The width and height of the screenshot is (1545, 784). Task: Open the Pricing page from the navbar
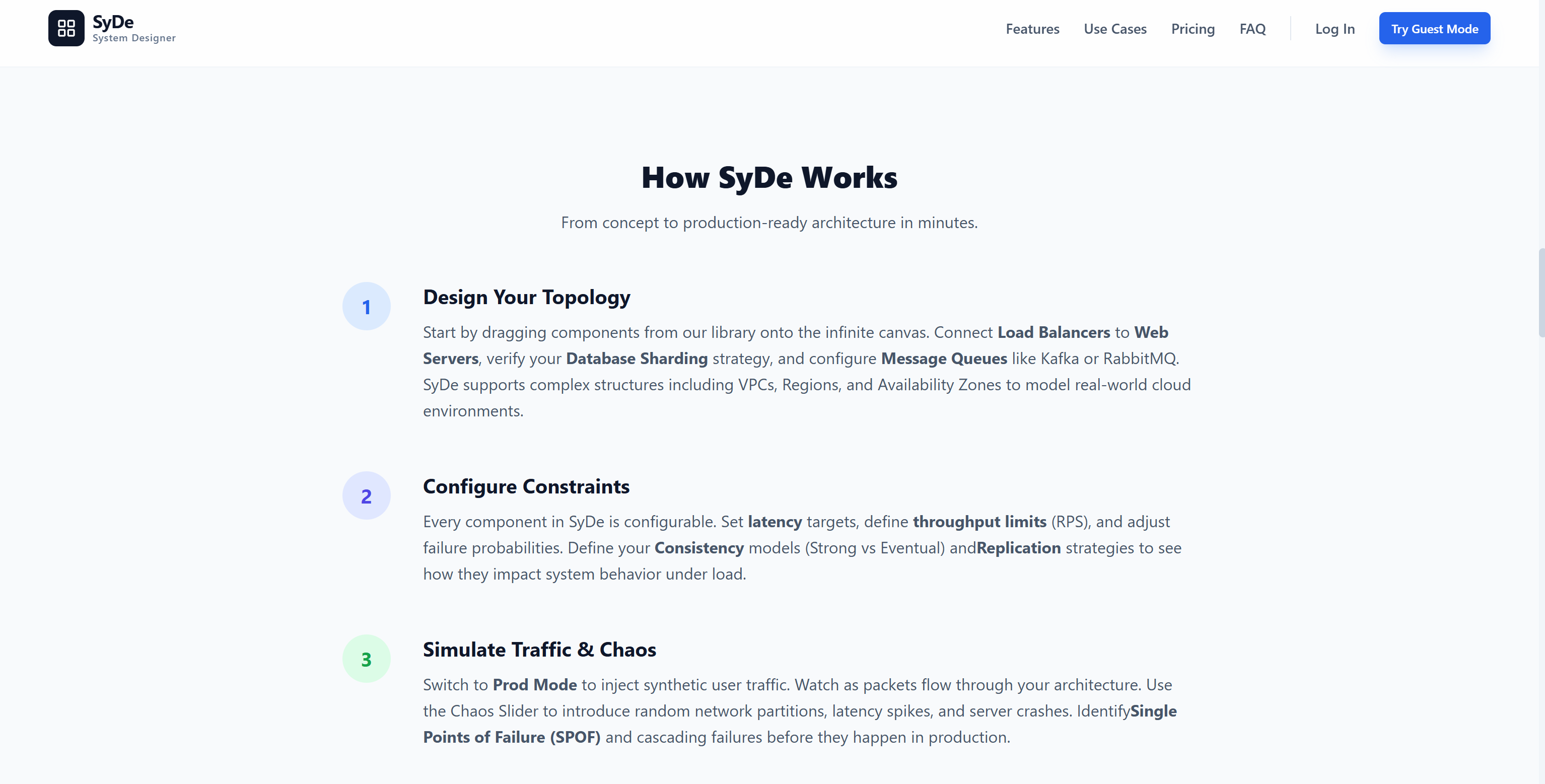1193,29
